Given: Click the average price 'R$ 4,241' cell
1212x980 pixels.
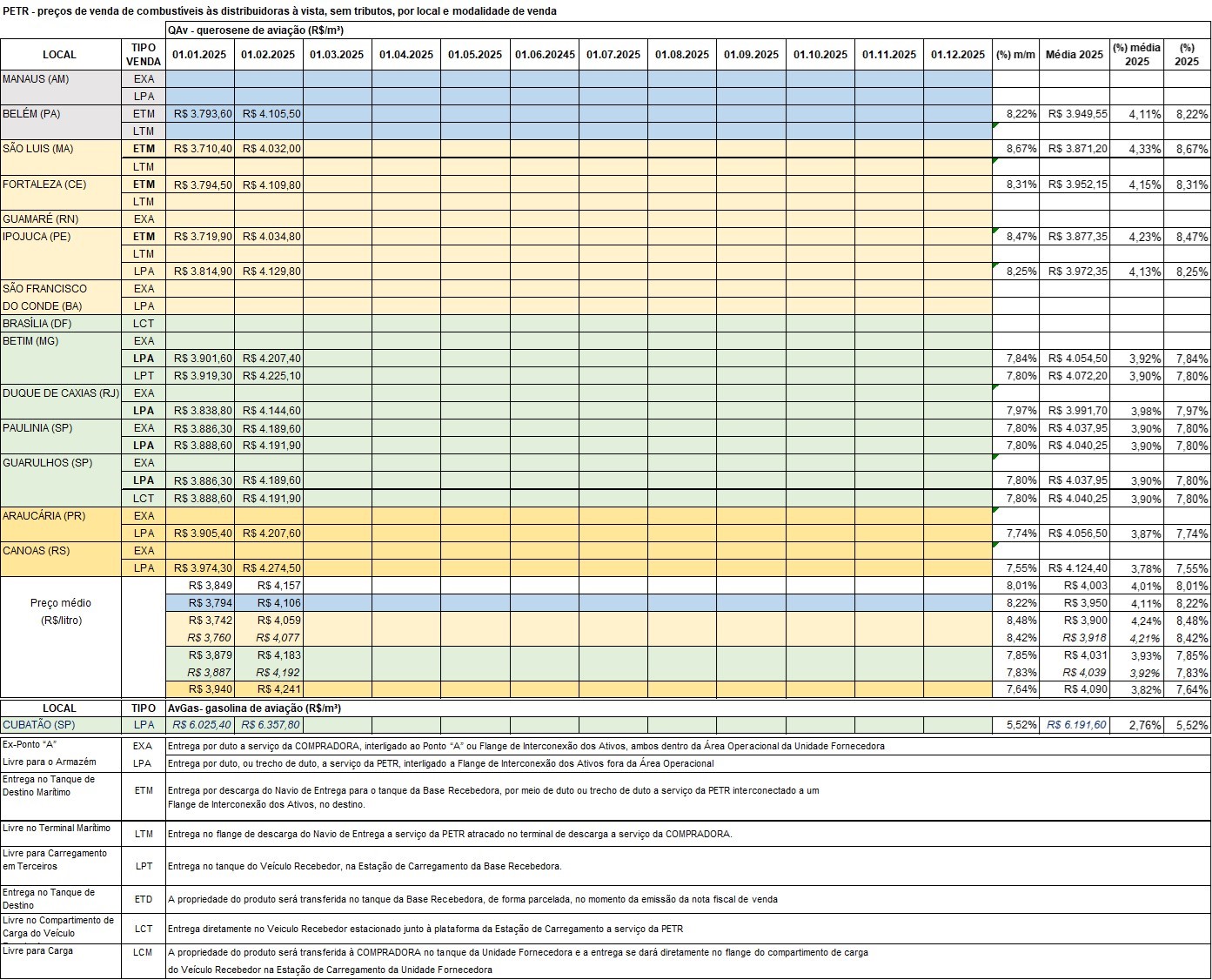Looking at the screenshot, I should [x=269, y=690].
